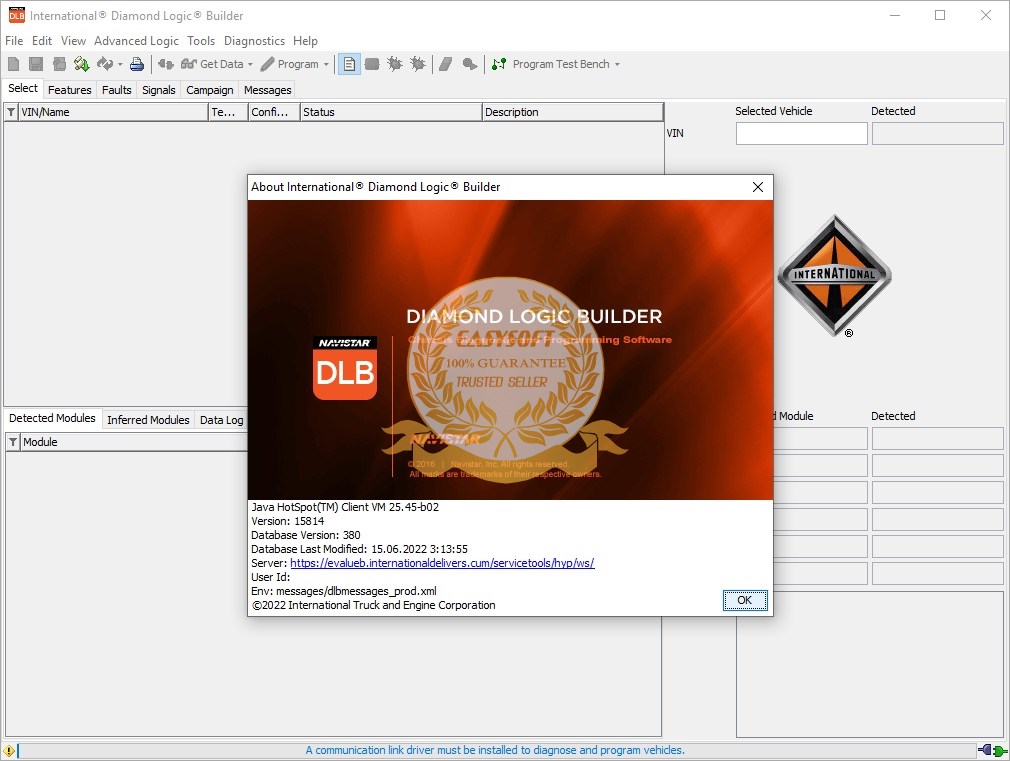Click the VIN/Name column header
This screenshot has height=761, width=1010.
coord(113,112)
